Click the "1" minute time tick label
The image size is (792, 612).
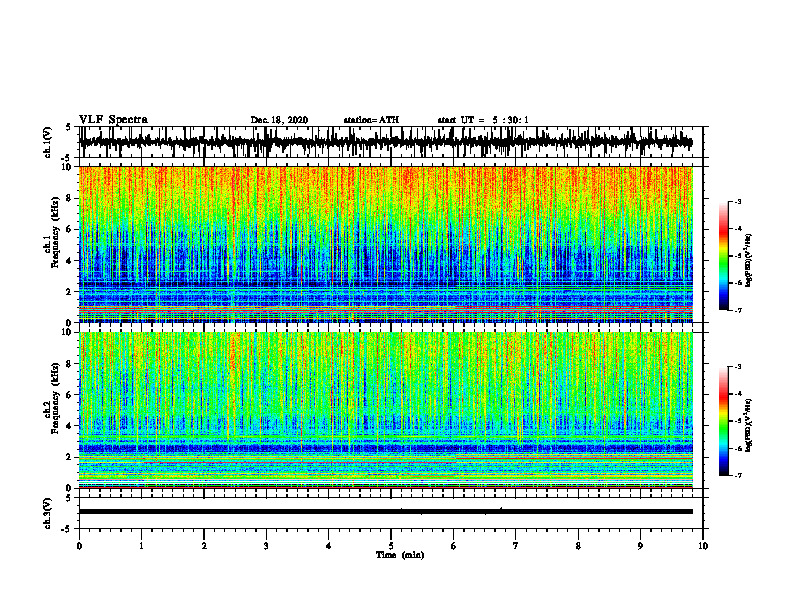[141, 546]
